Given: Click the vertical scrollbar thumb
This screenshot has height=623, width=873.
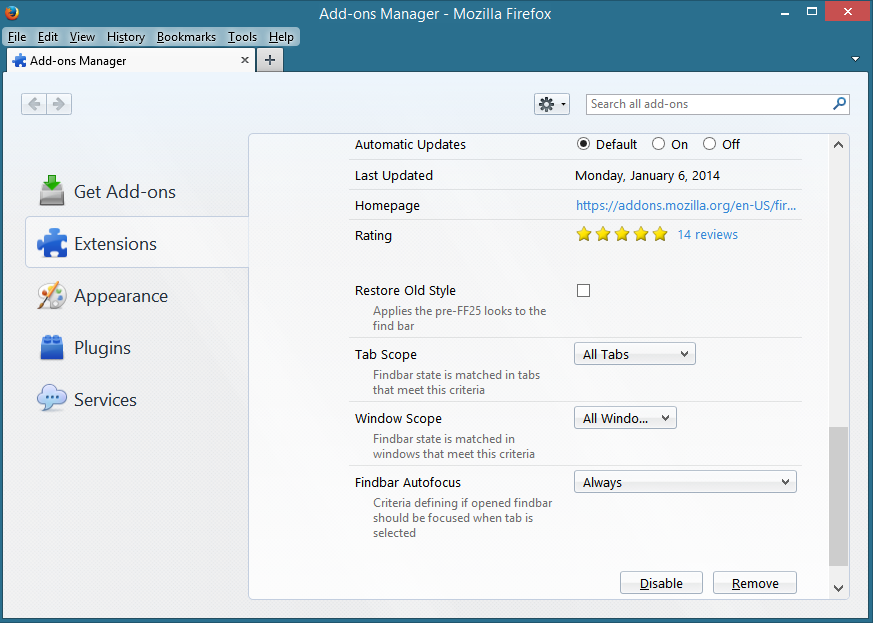Looking at the screenshot, I should click(838, 497).
